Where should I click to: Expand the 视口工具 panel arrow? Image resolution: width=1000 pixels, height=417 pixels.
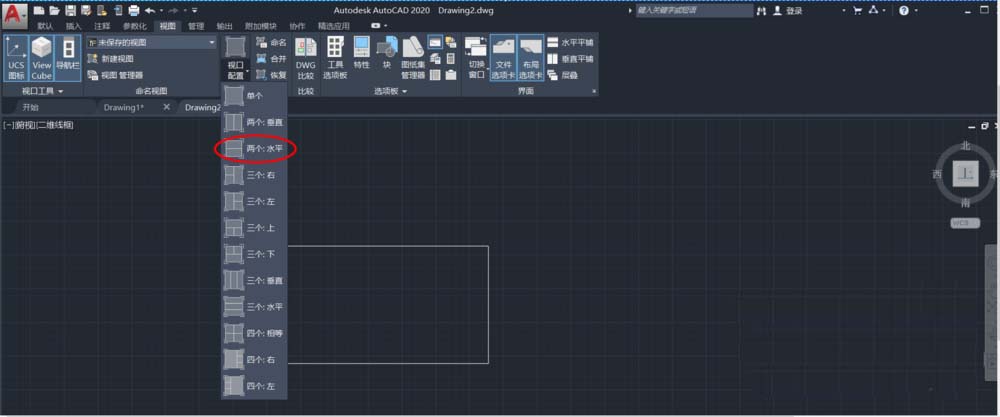61,91
